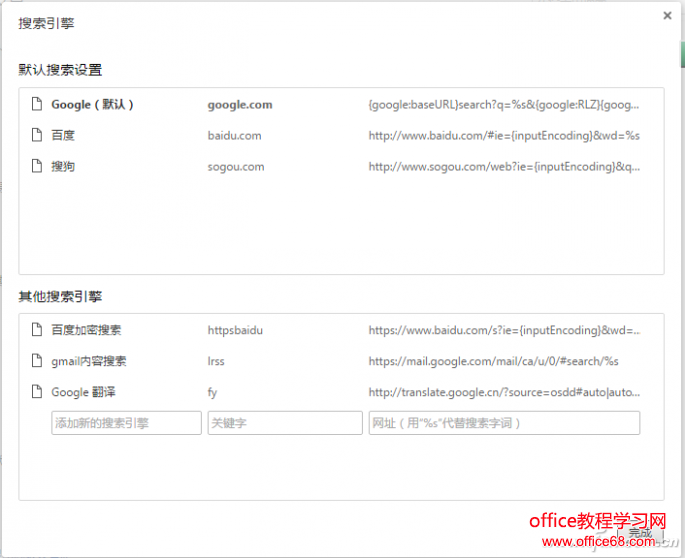Screen dimensions: 685x558
Task: Click the https://www.baidu.com/s?ie URL
Action: point(504,330)
